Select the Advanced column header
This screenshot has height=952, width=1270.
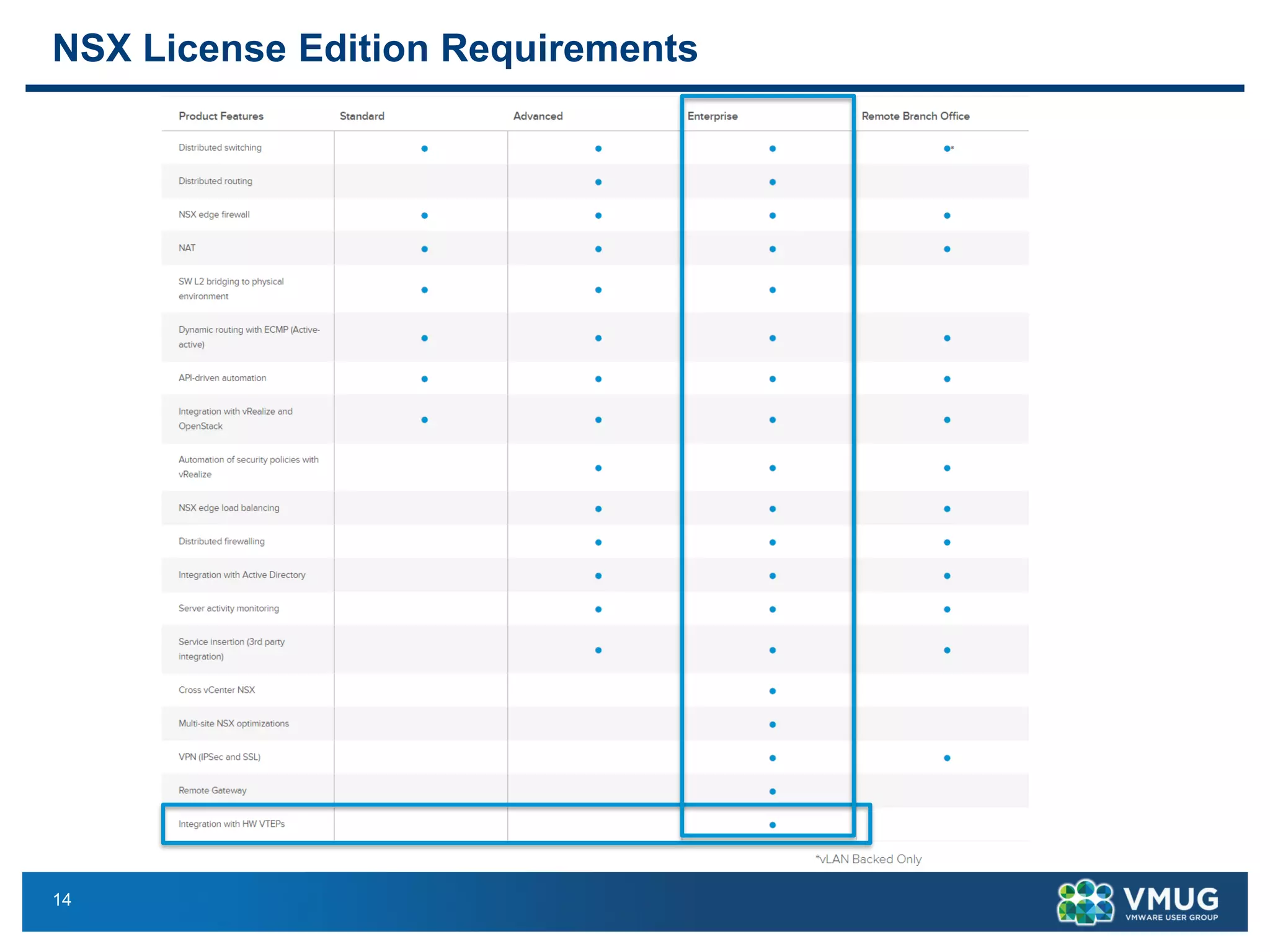538,116
